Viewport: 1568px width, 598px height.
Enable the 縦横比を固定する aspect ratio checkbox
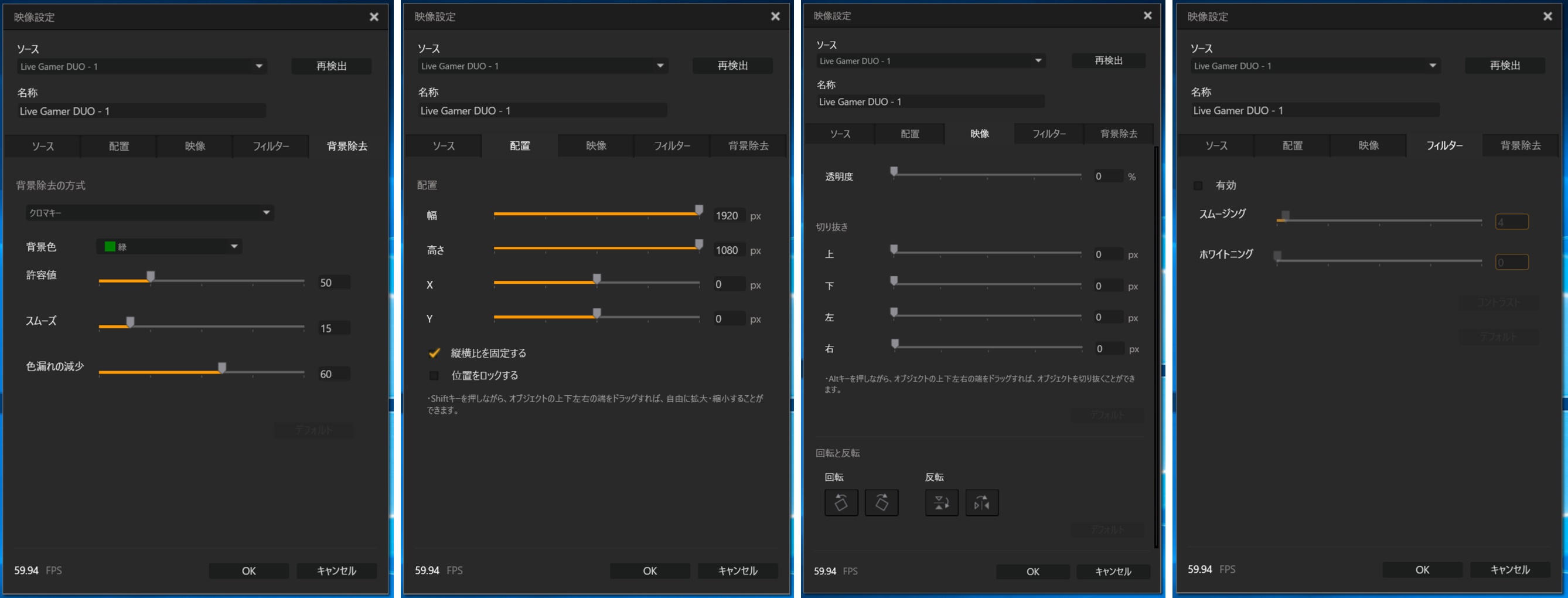pyautogui.click(x=434, y=352)
